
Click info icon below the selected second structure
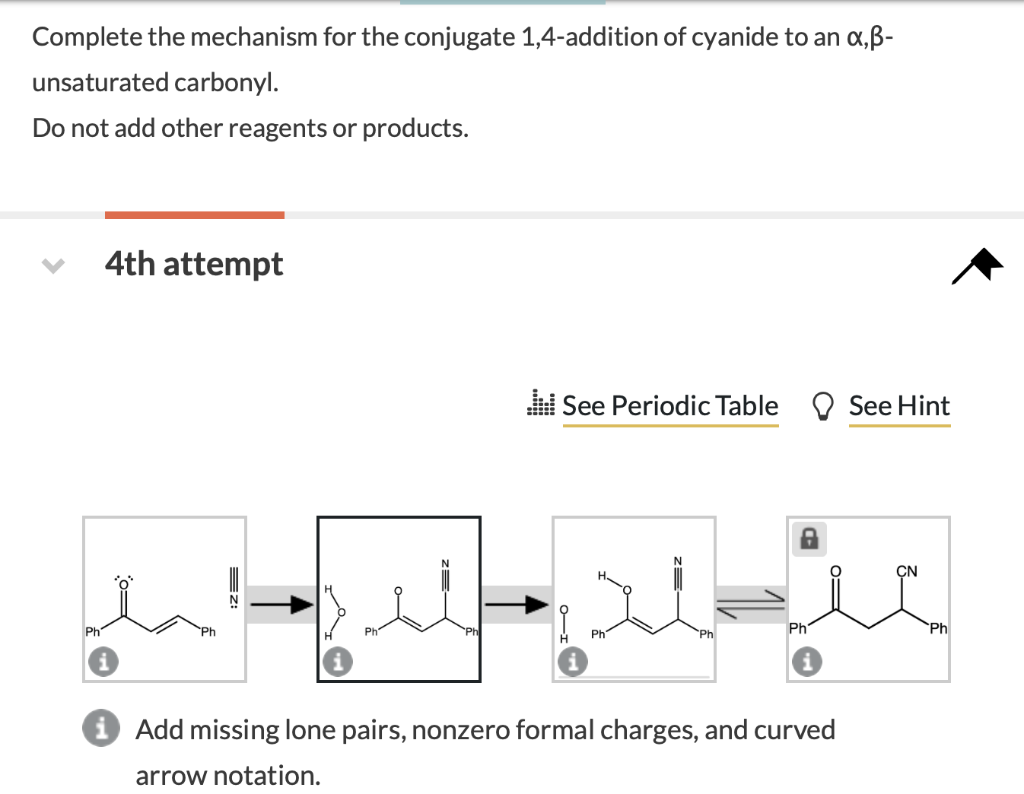tap(337, 661)
